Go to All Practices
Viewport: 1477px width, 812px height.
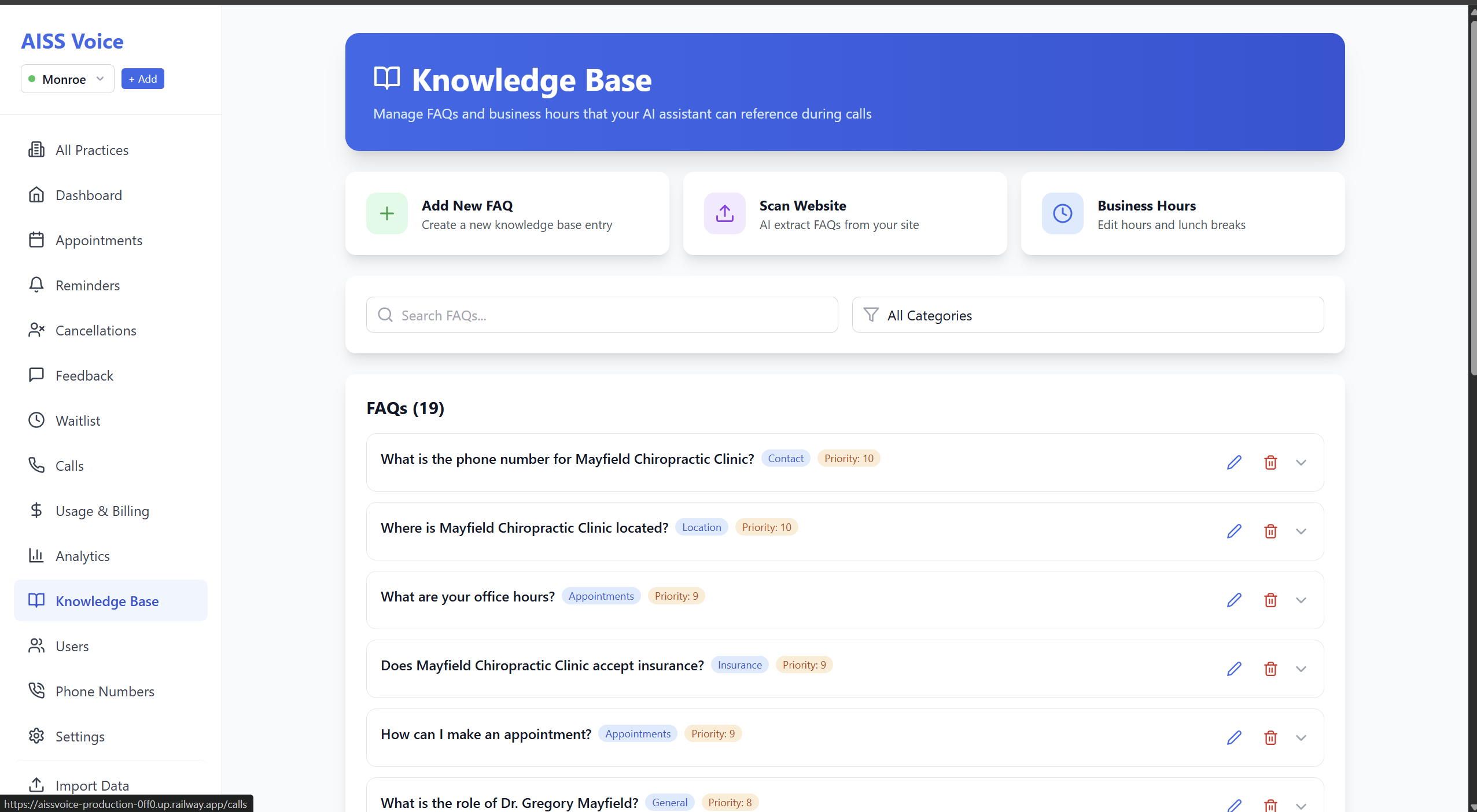111,150
